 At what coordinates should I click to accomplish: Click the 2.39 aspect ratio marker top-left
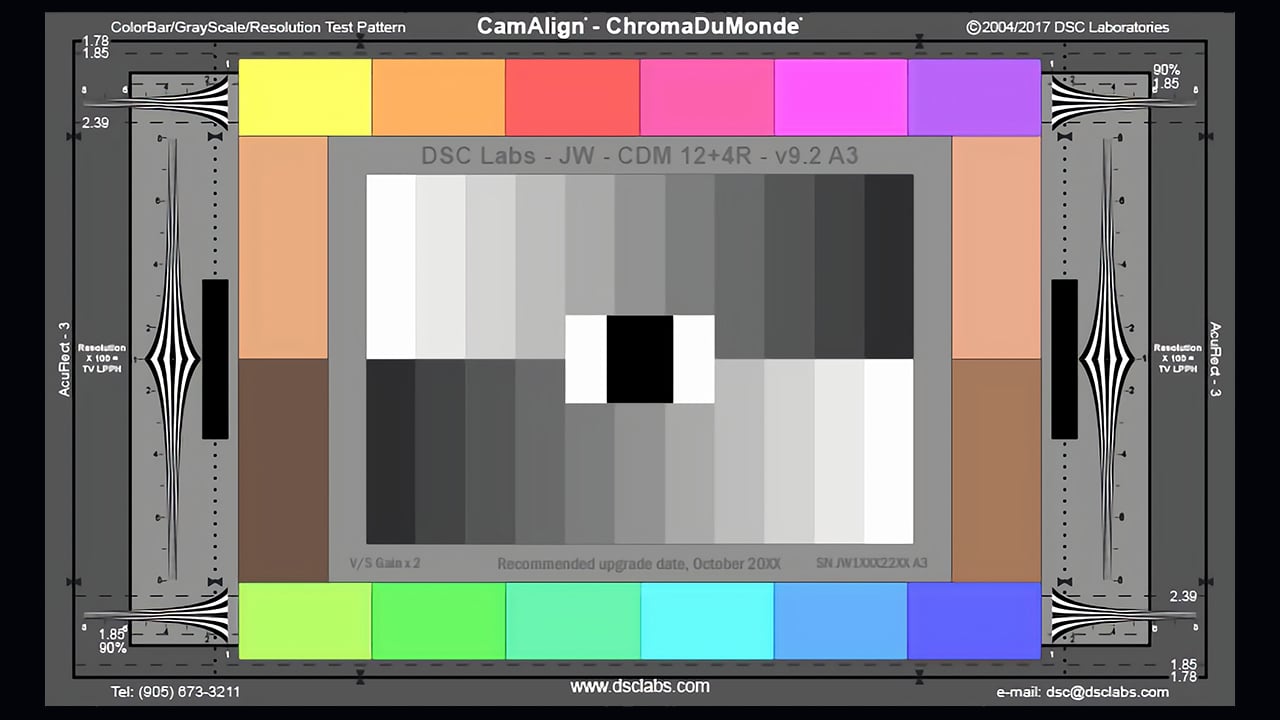[x=95, y=122]
